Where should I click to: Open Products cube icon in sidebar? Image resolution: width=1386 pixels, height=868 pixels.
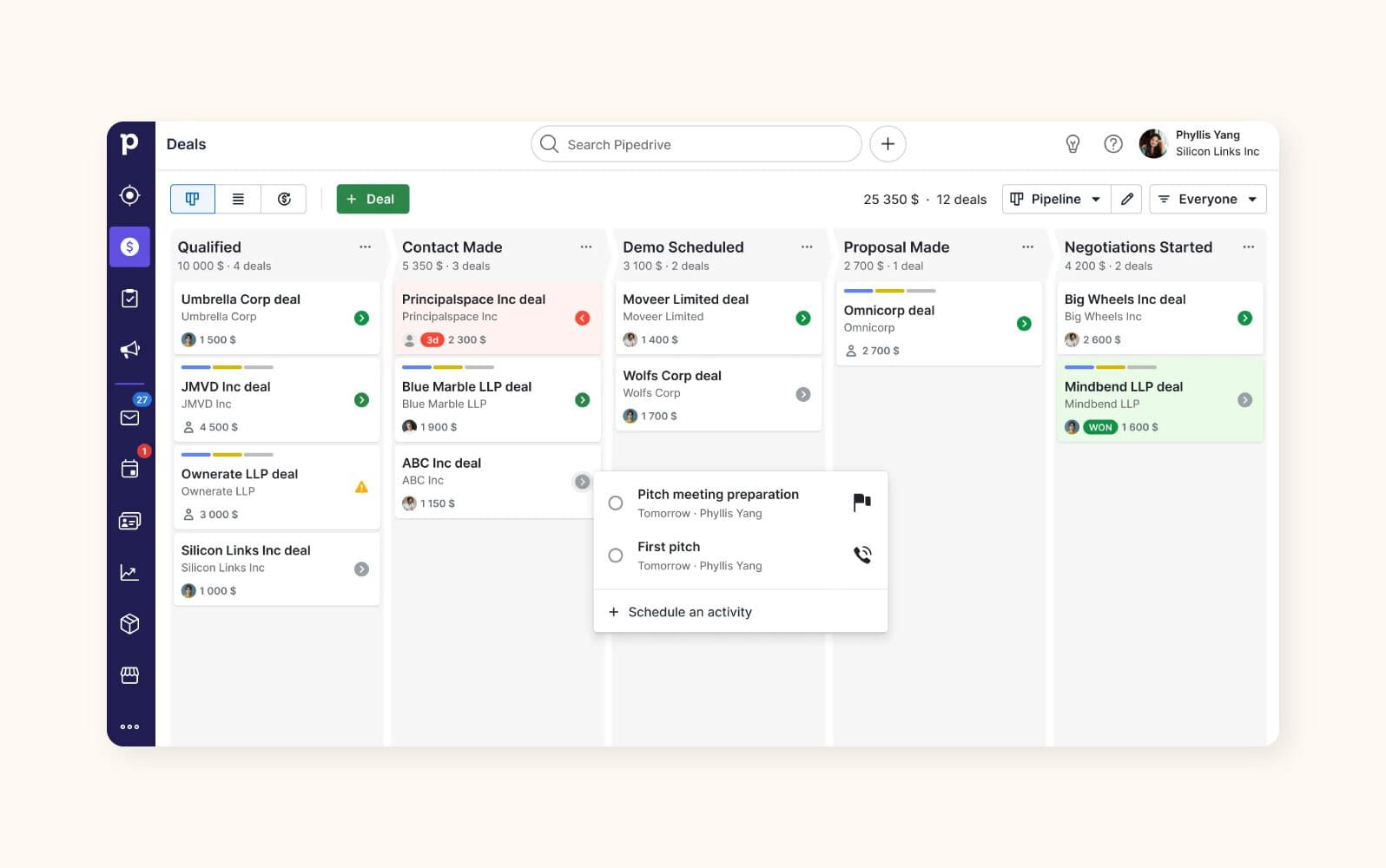[129, 623]
